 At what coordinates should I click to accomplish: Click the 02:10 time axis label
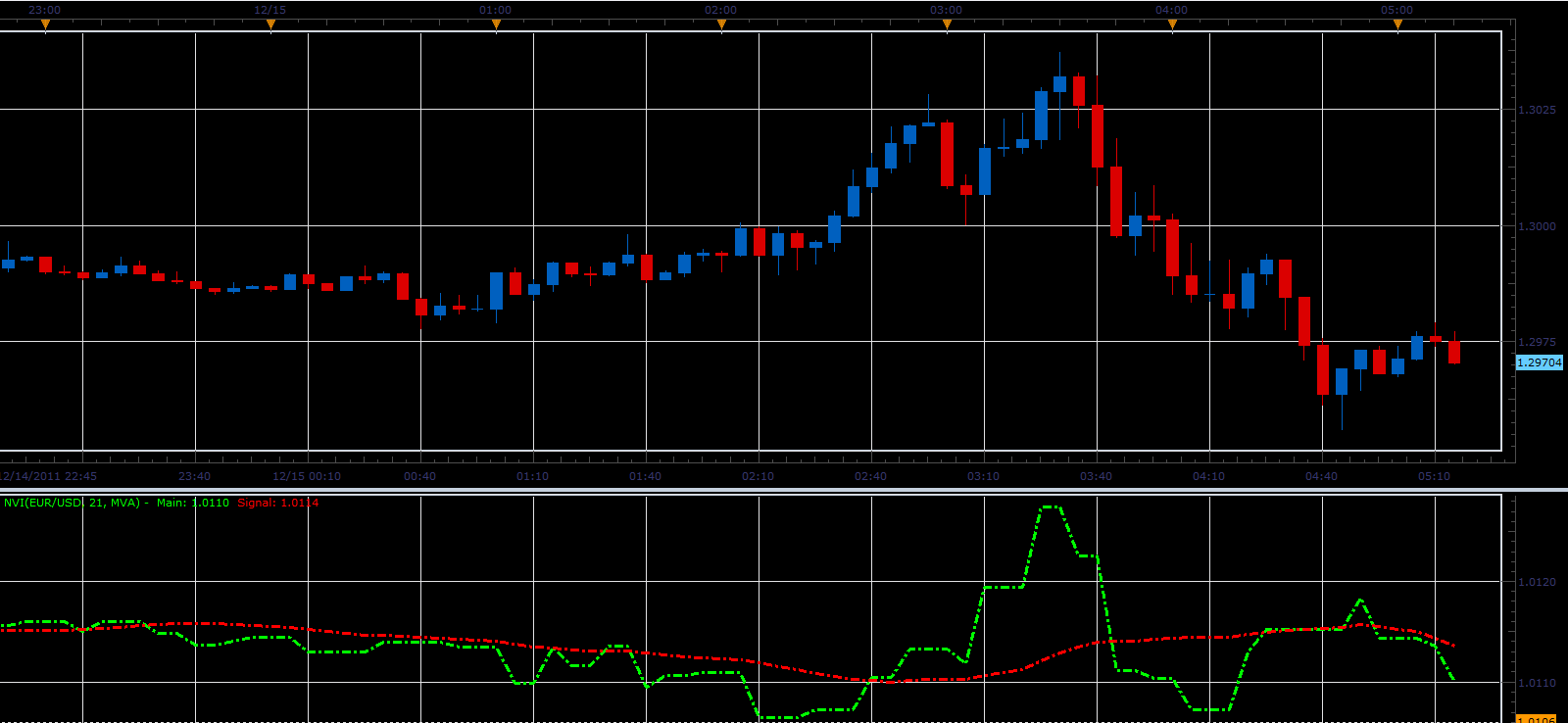click(758, 476)
